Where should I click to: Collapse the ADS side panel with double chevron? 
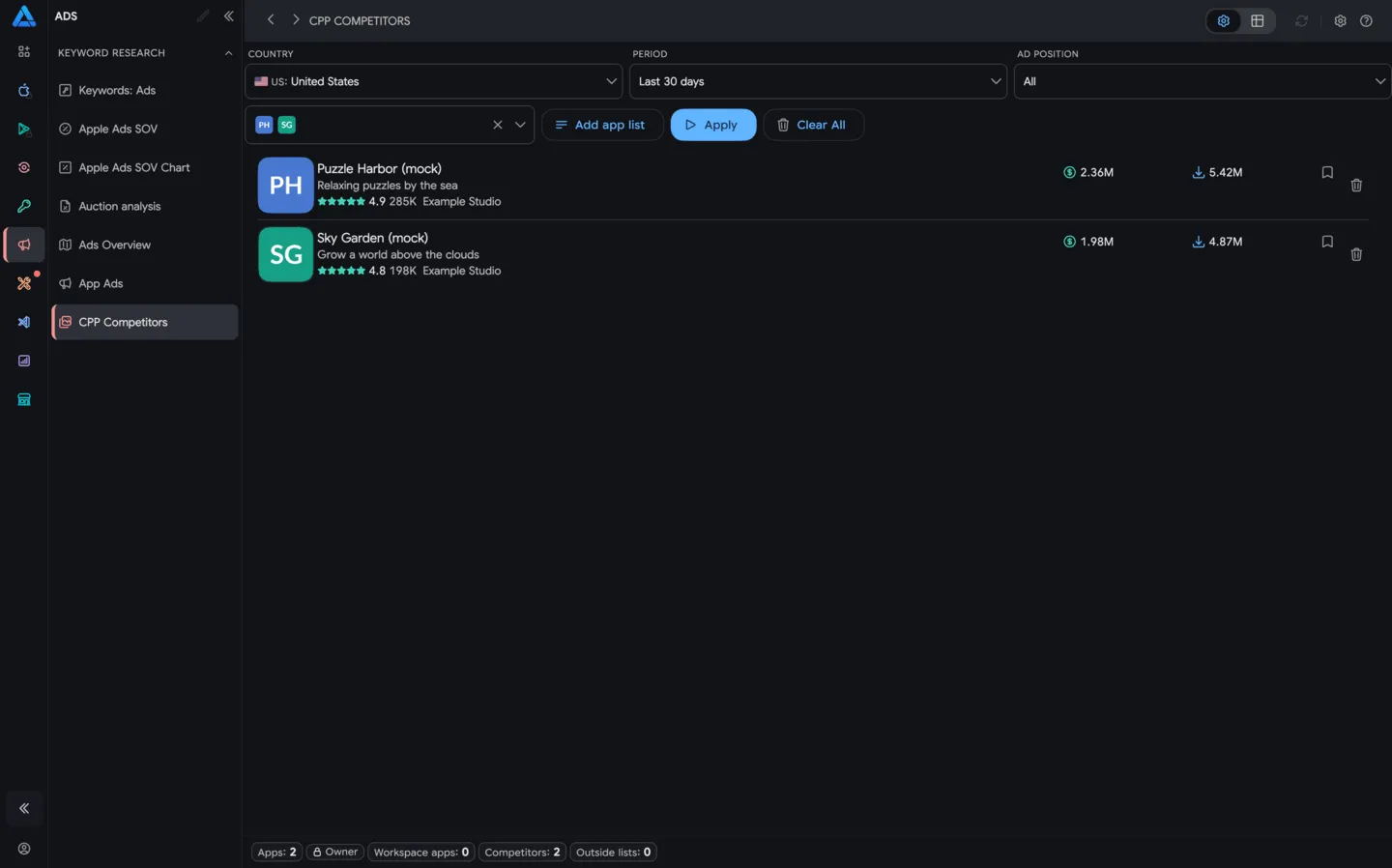click(228, 15)
